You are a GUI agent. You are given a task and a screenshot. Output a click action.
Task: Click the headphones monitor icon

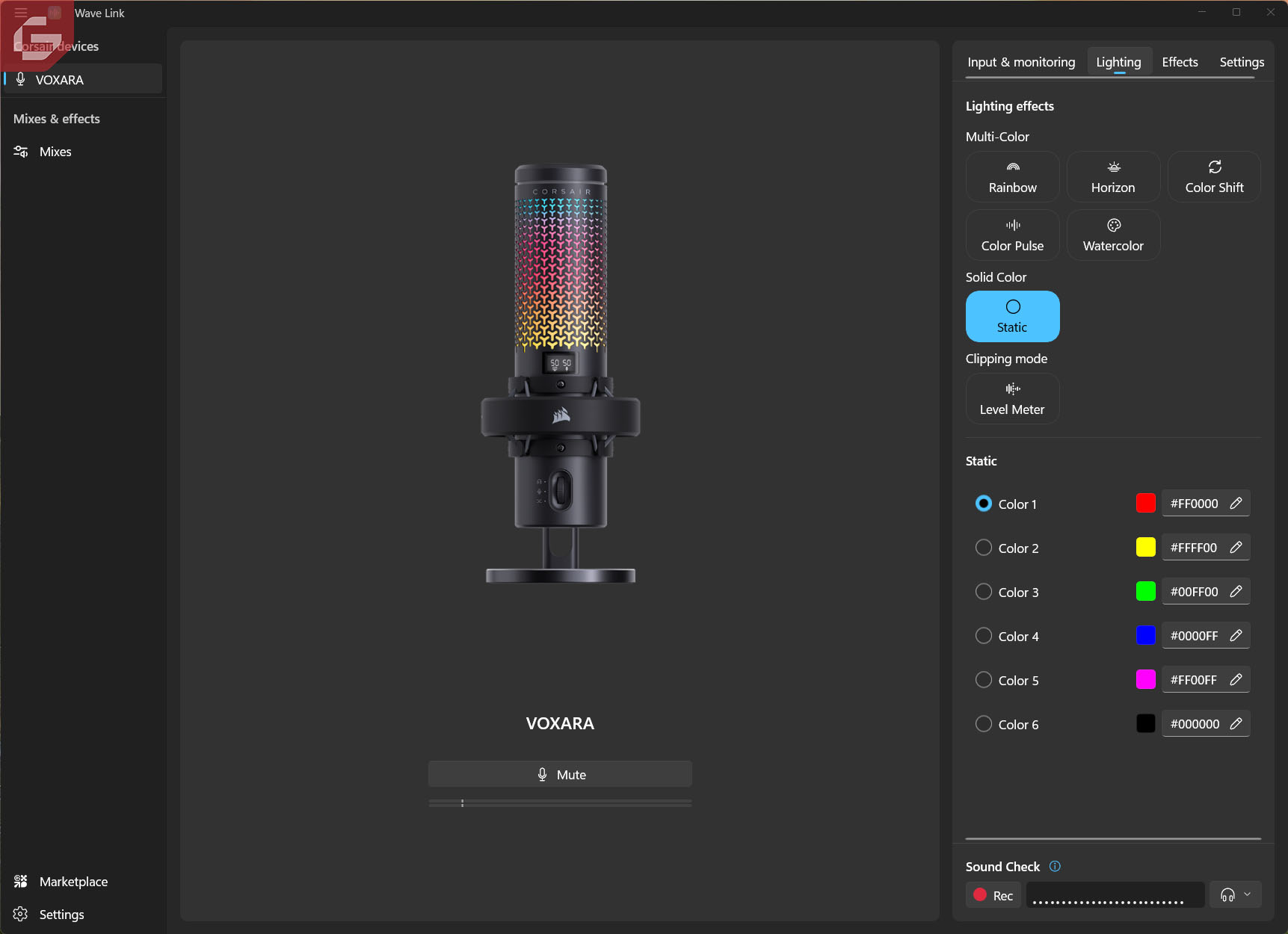pyautogui.click(x=1227, y=895)
